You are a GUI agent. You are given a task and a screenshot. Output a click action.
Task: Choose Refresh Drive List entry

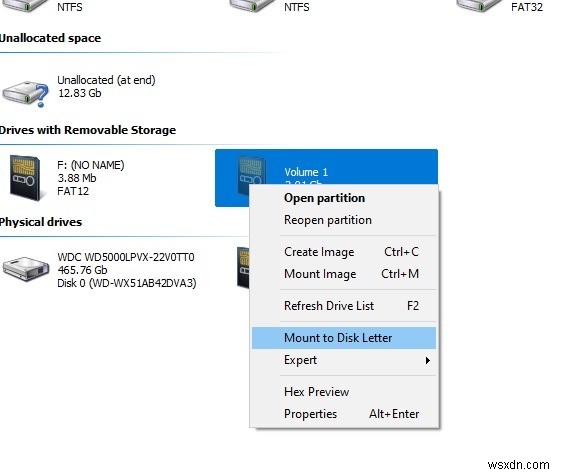click(344, 306)
